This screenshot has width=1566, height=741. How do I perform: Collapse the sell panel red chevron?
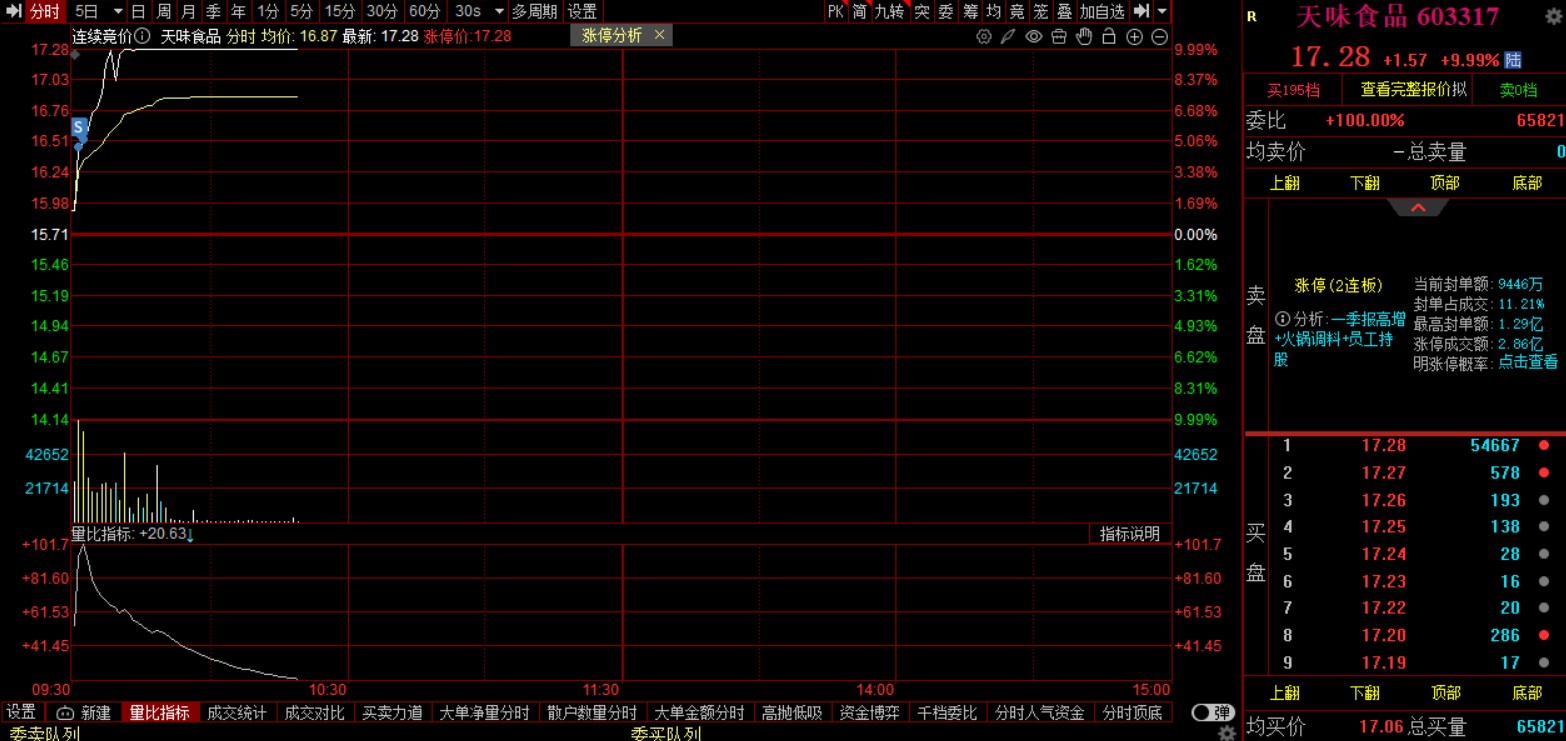1417,208
